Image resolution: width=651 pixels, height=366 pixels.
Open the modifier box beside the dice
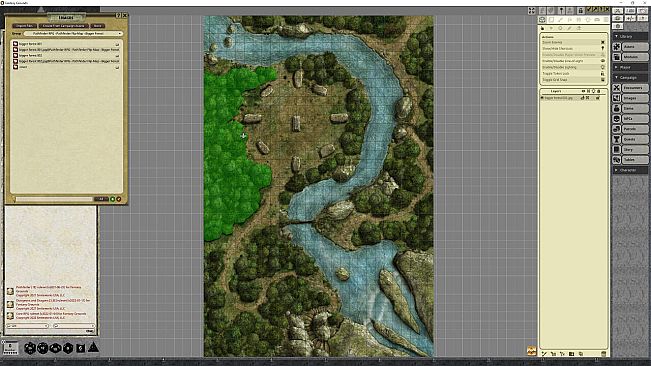coord(10,348)
